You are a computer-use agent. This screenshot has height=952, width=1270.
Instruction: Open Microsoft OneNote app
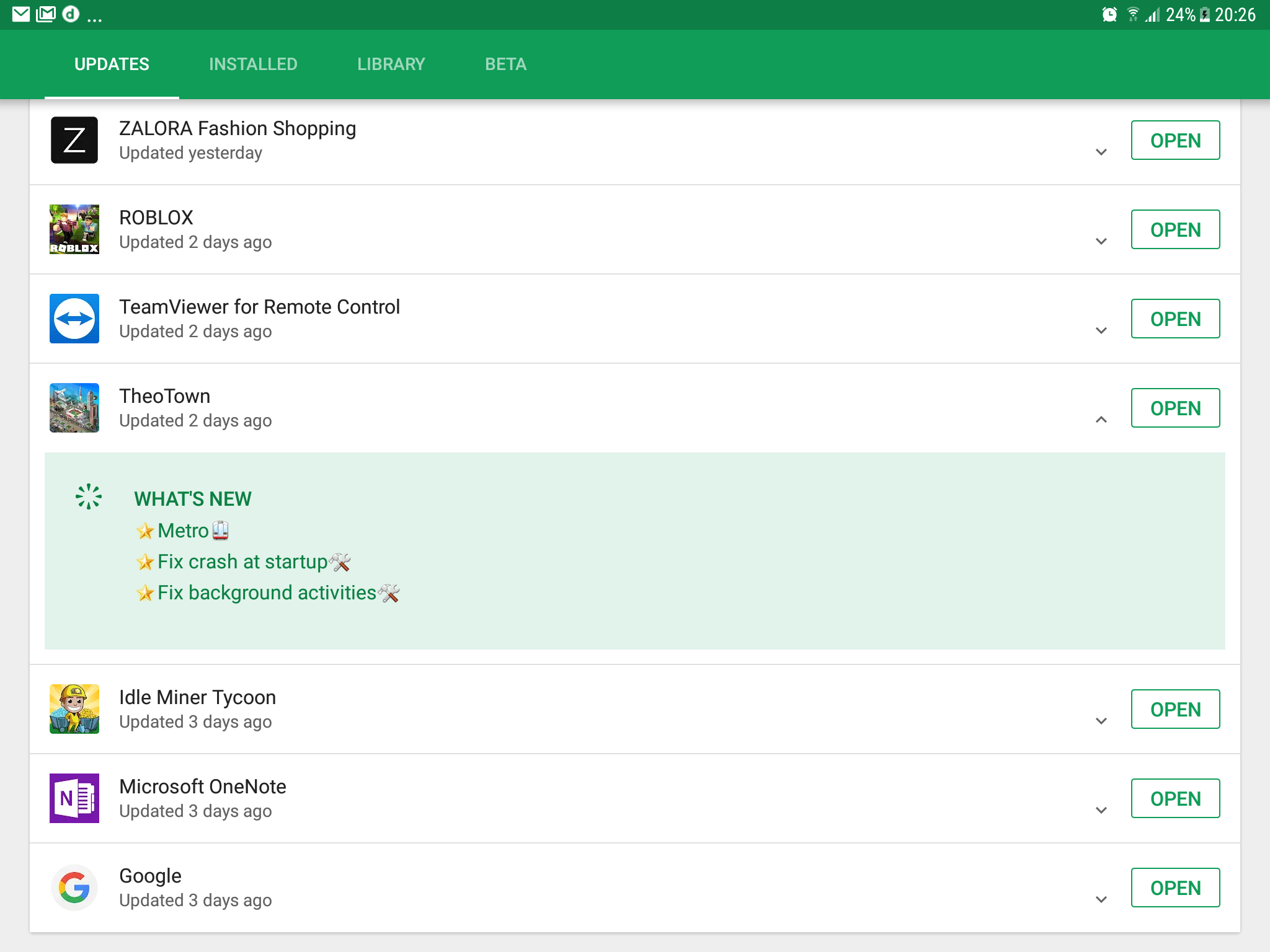point(1175,798)
